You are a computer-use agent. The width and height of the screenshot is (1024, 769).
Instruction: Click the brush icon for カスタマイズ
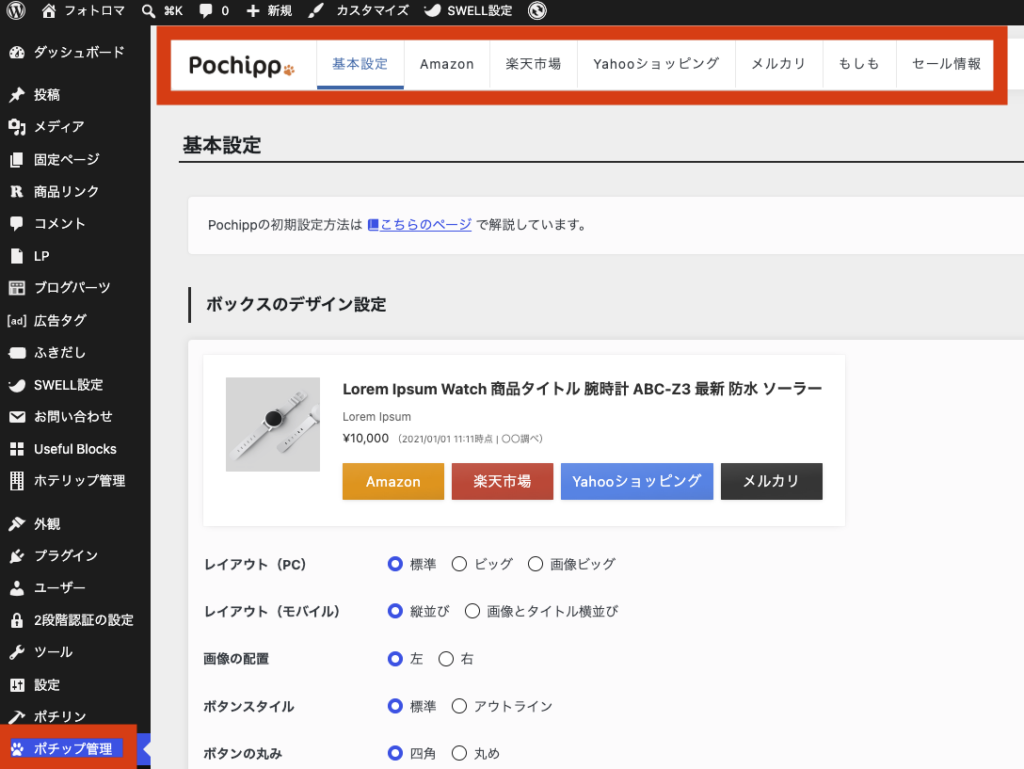click(x=316, y=10)
